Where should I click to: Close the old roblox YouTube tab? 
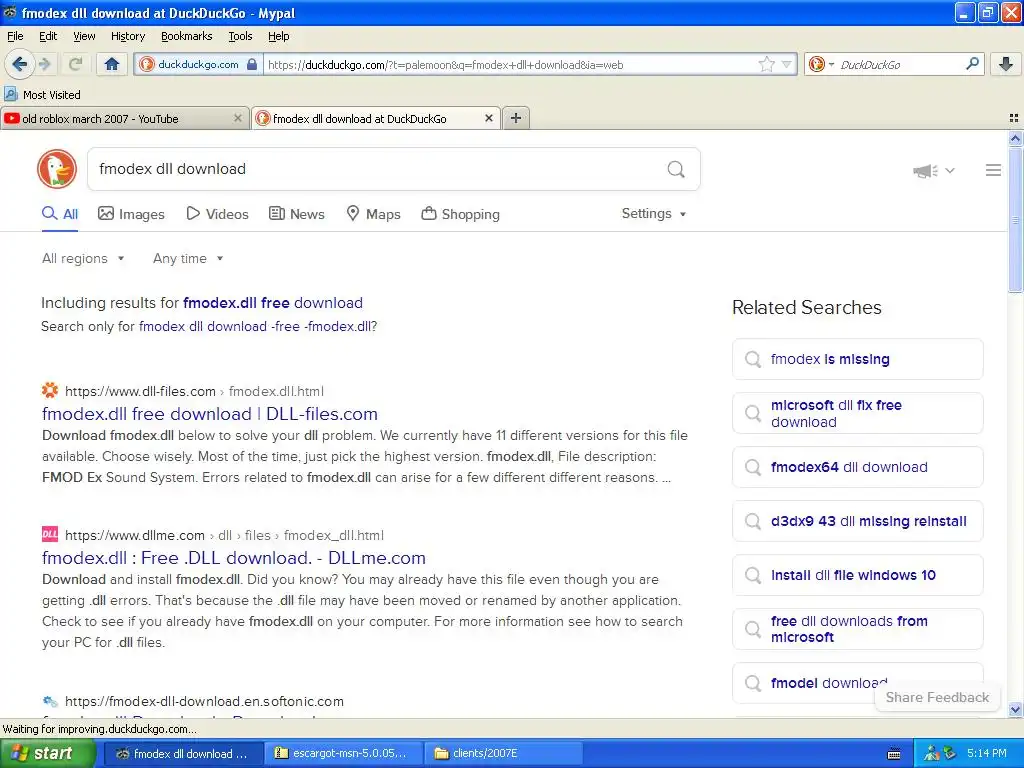point(238,118)
